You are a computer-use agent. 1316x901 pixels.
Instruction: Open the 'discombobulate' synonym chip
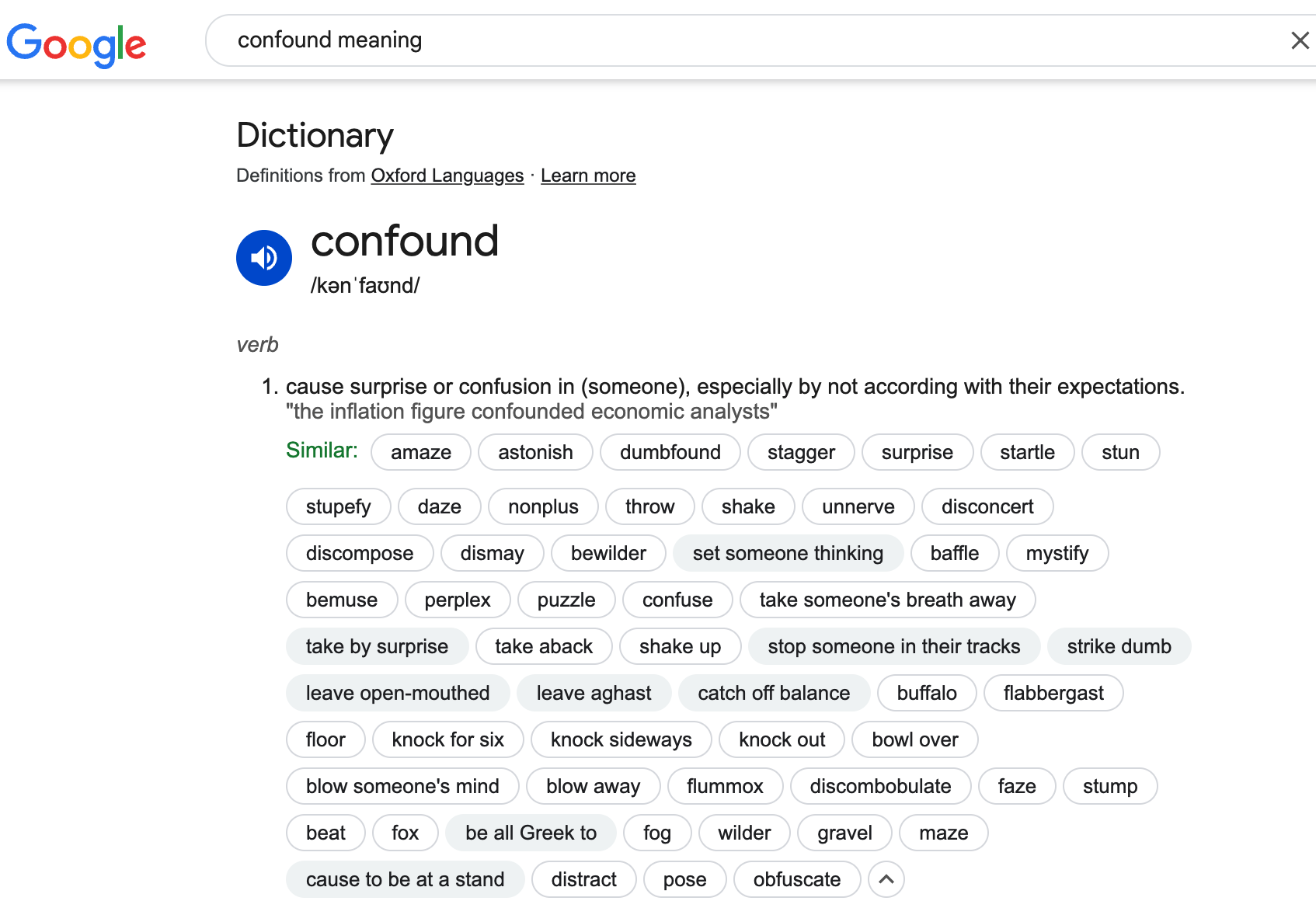pyautogui.click(x=881, y=786)
